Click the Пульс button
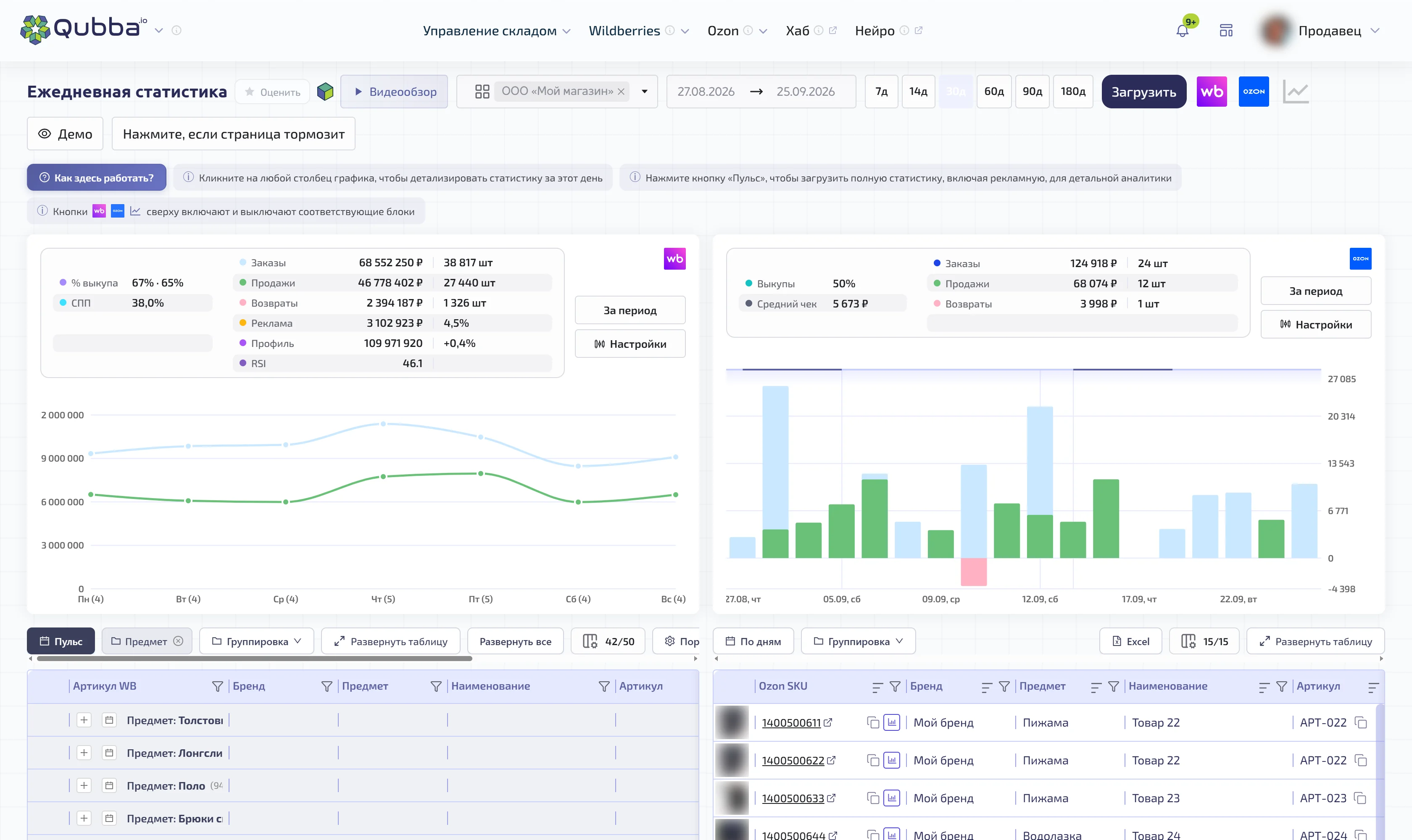 (61, 641)
